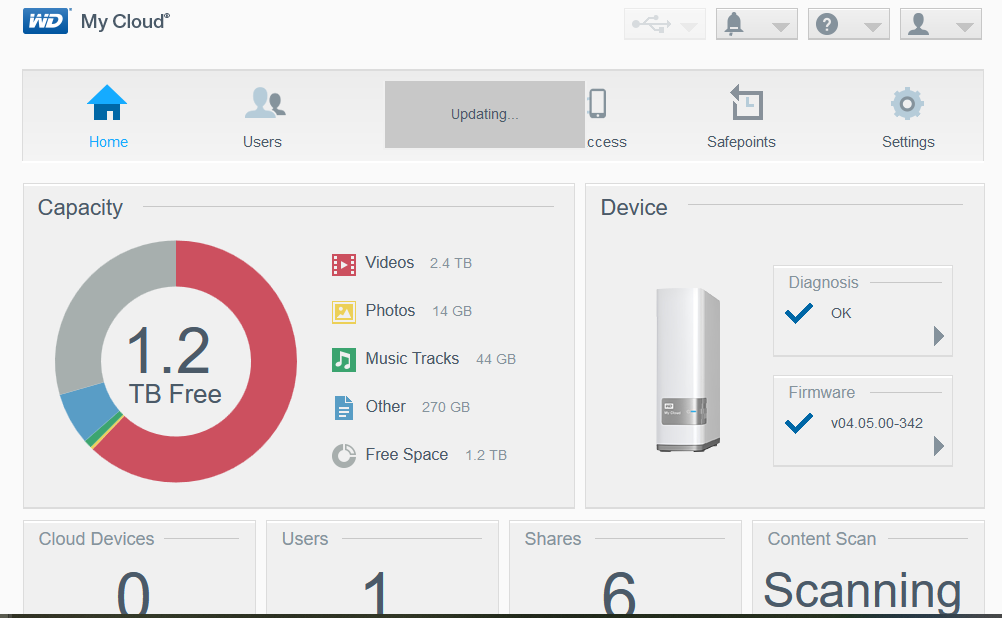Click the Videos film icon

point(344,264)
